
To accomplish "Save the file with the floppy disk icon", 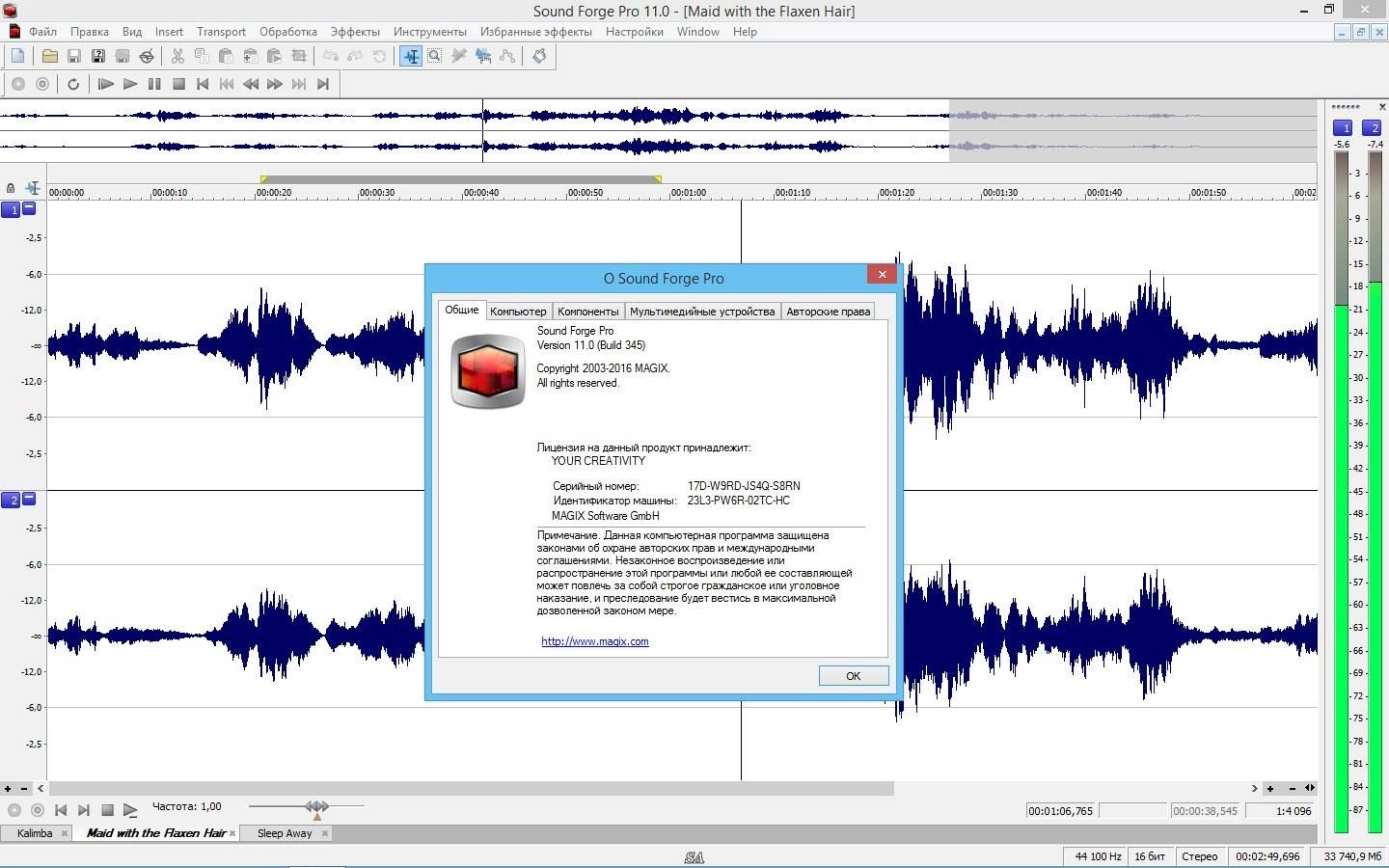I will [x=73, y=56].
